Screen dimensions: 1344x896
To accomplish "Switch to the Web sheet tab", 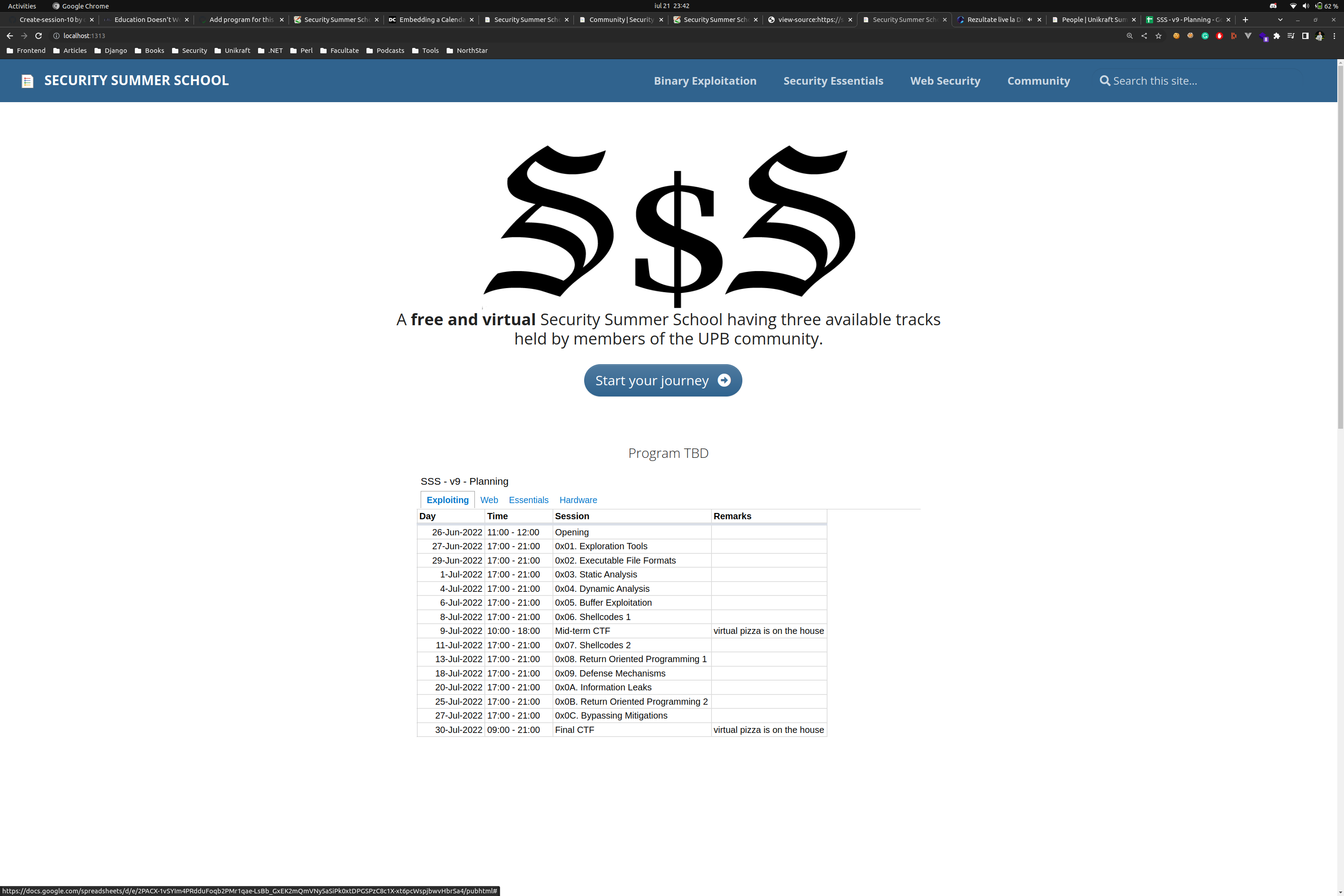I will [489, 500].
